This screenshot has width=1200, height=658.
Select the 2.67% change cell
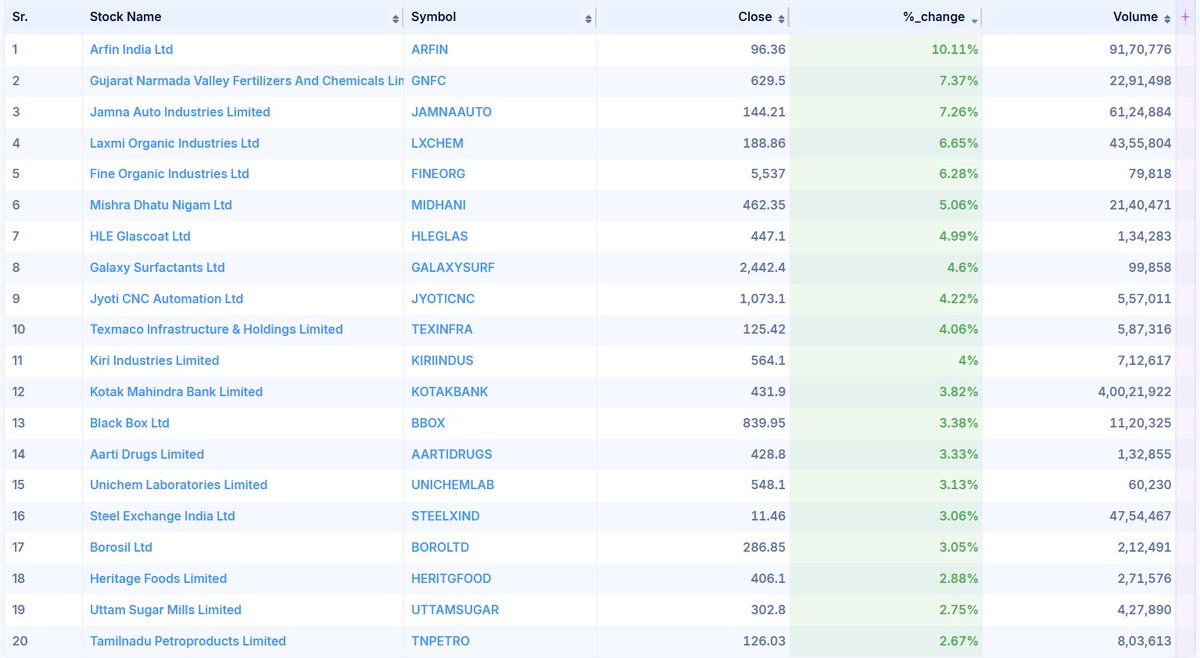pyautogui.click(x=886, y=641)
